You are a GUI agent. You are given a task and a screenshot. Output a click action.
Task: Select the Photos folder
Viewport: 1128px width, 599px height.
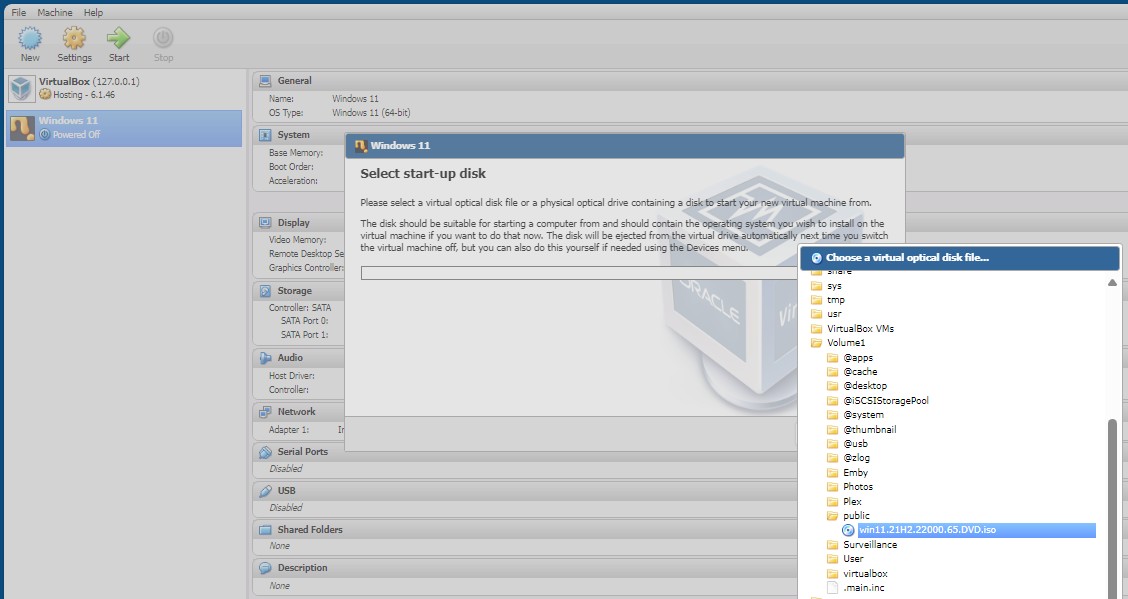pos(858,487)
